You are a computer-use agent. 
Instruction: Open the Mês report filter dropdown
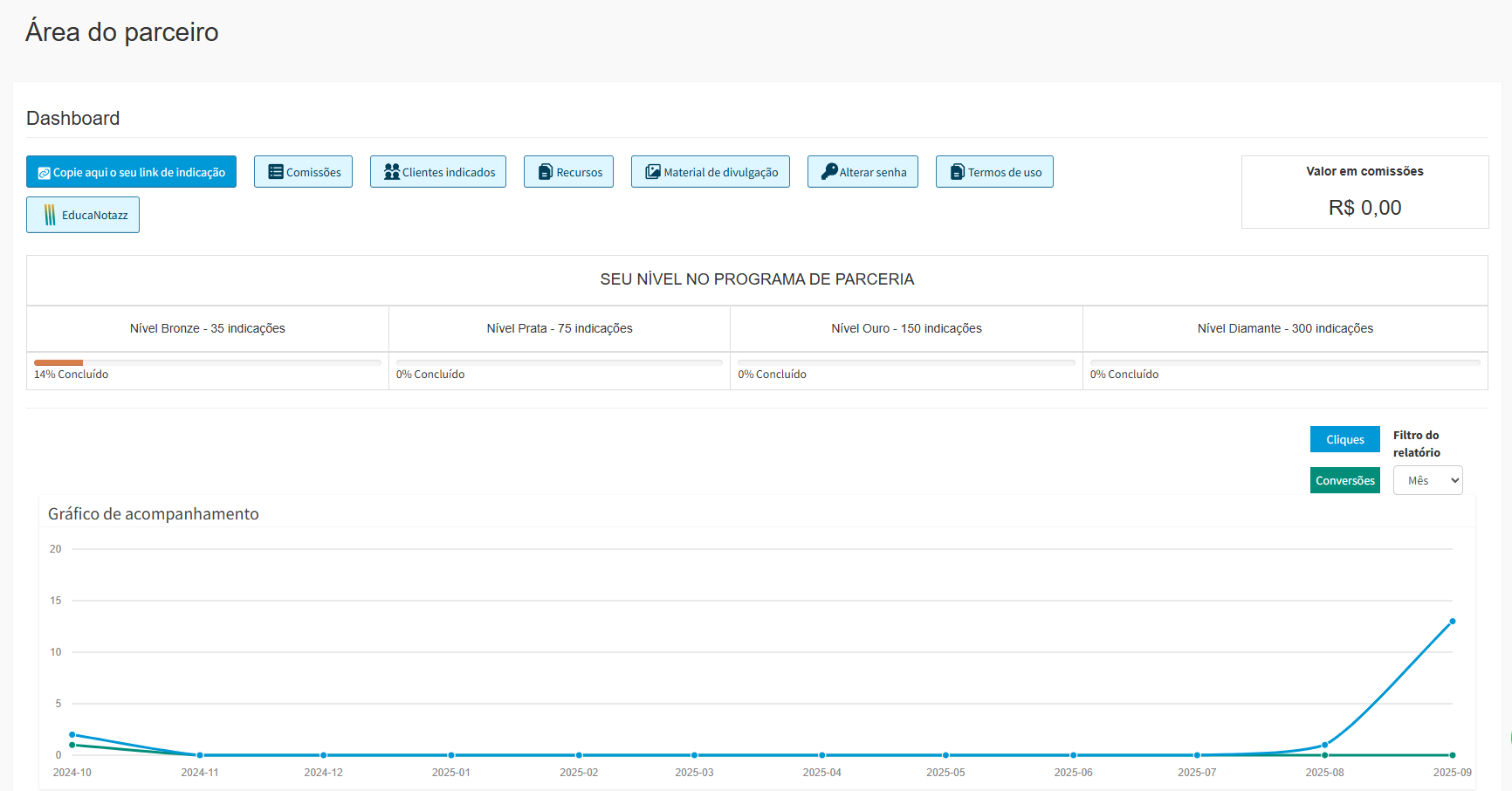(1427, 480)
